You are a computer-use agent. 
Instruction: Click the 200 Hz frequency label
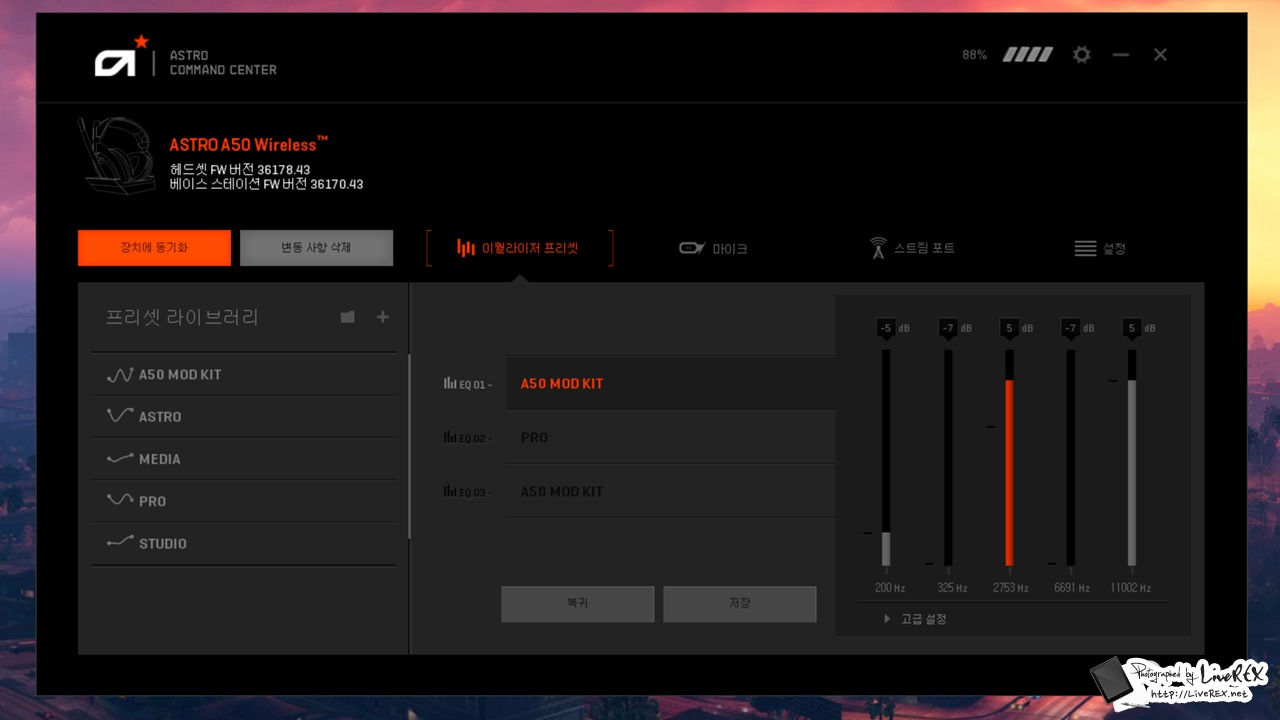[x=890, y=588]
